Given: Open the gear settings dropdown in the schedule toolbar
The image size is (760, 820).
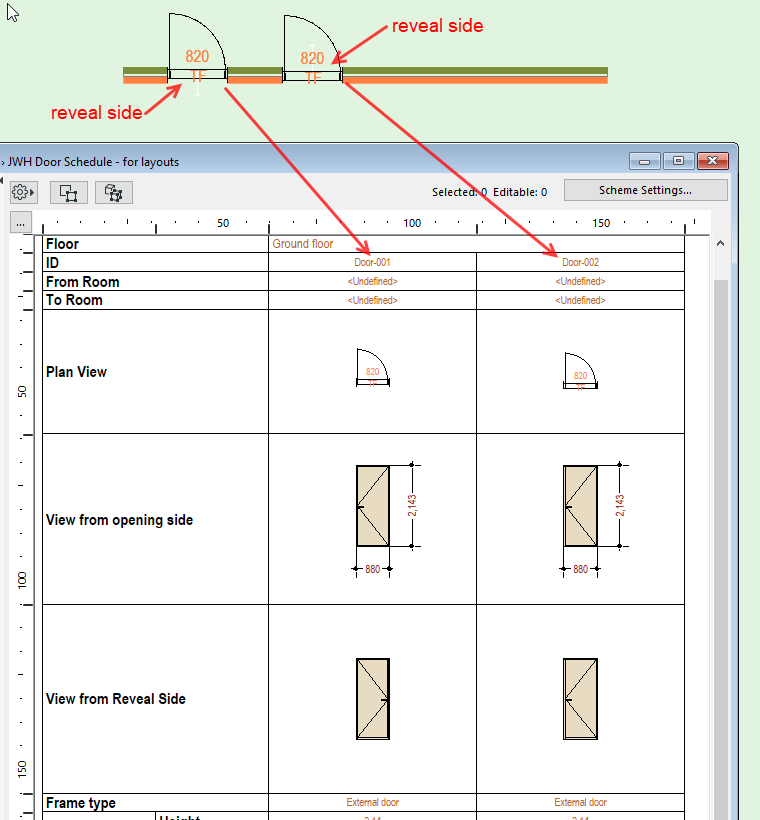Looking at the screenshot, I should click(24, 192).
